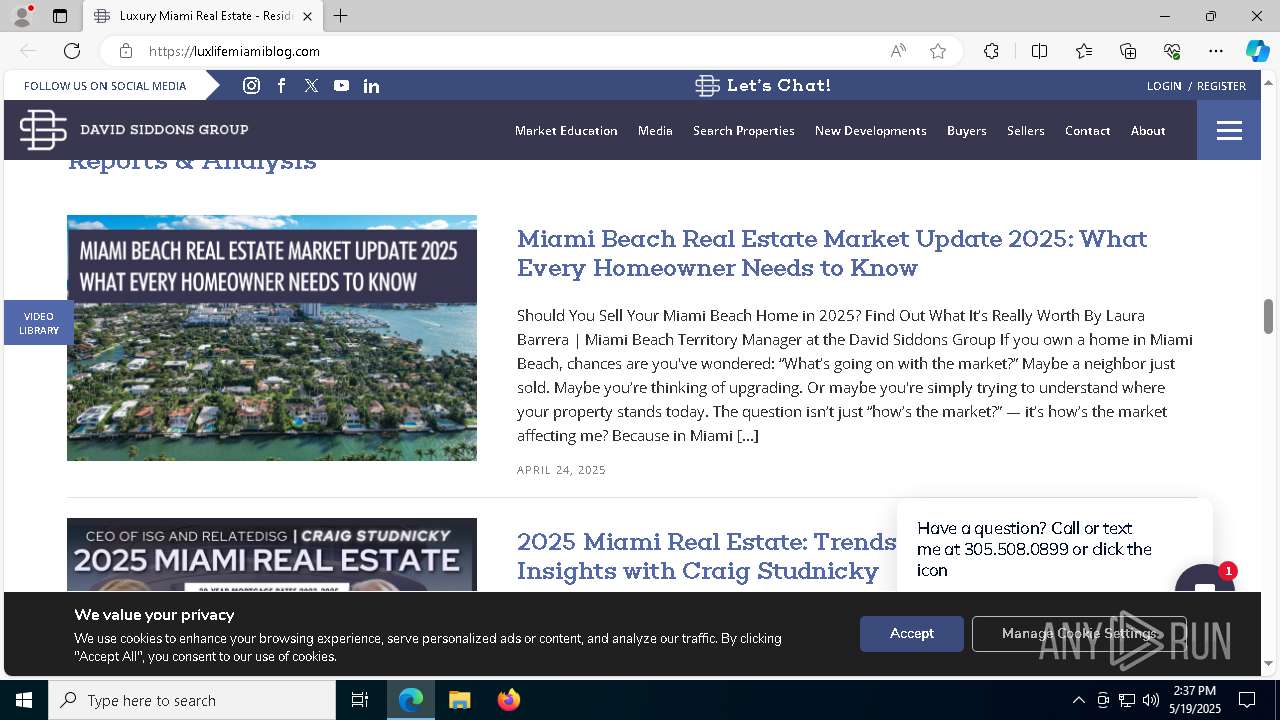Image resolution: width=1280 pixels, height=720 pixels.
Task: Open Windows Start menu
Action: pyautogui.click(x=24, y=700)
